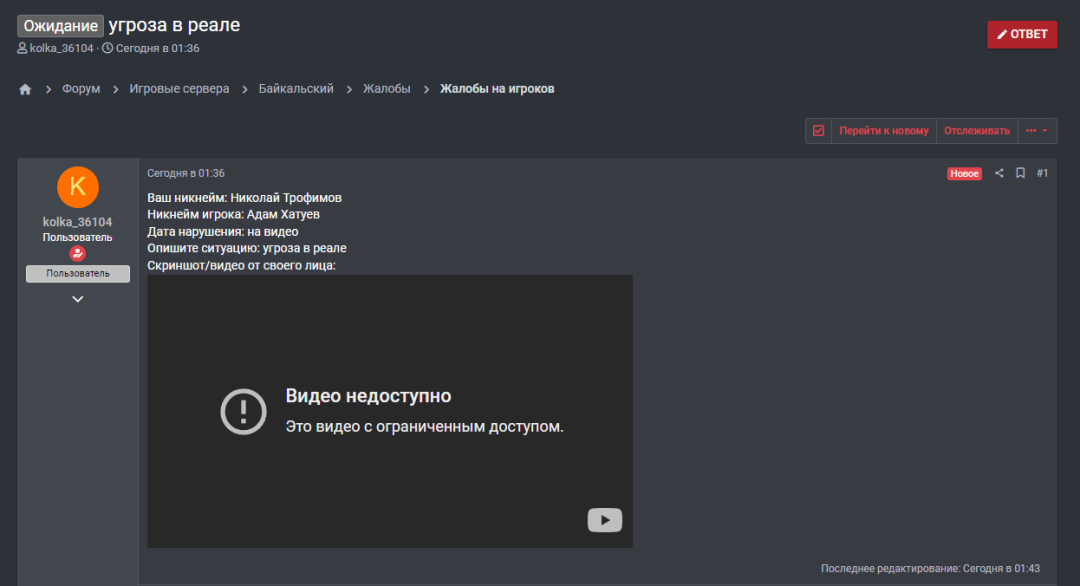Click the #1 post number link
1080x586 pixels.
click(1042, 174)
